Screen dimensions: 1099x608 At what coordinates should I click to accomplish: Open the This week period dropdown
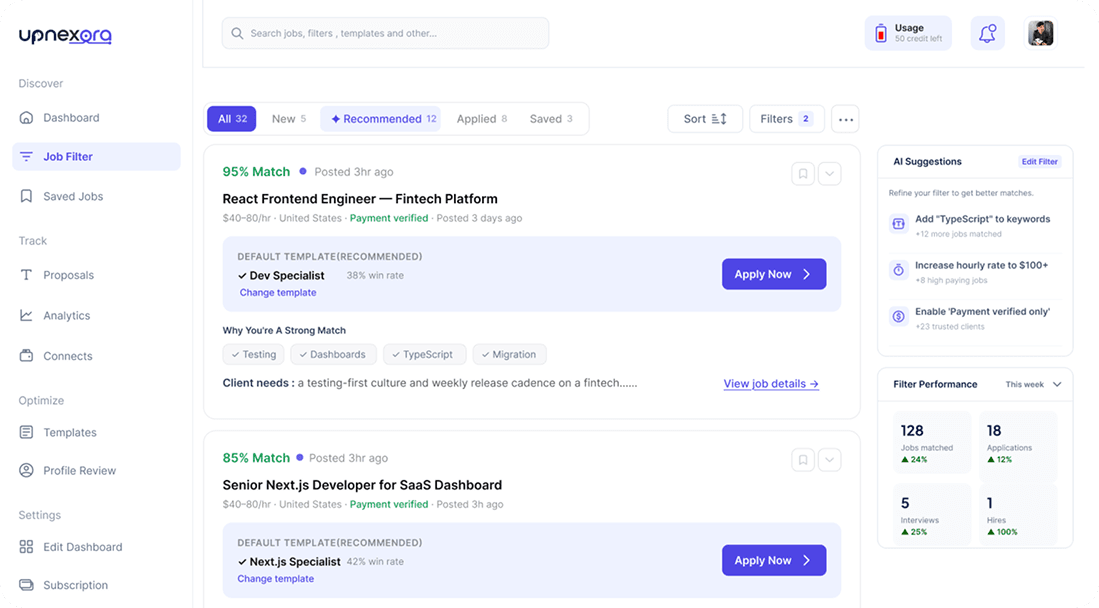point(1033,384)
